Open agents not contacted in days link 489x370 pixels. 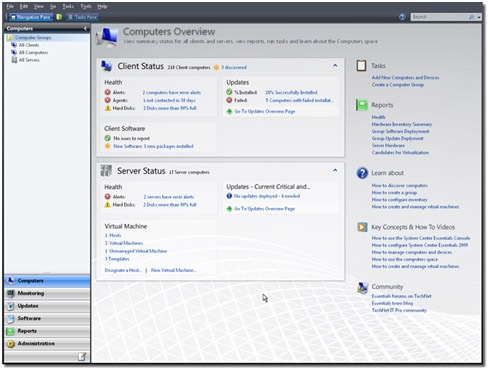coord(169,100)
